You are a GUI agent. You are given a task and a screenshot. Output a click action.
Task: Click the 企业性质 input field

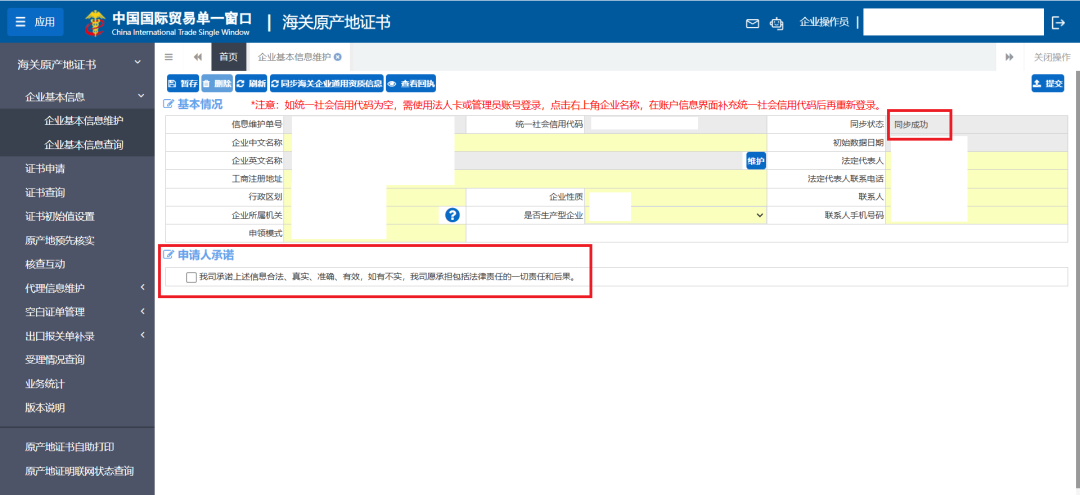[x=676, y=197]
